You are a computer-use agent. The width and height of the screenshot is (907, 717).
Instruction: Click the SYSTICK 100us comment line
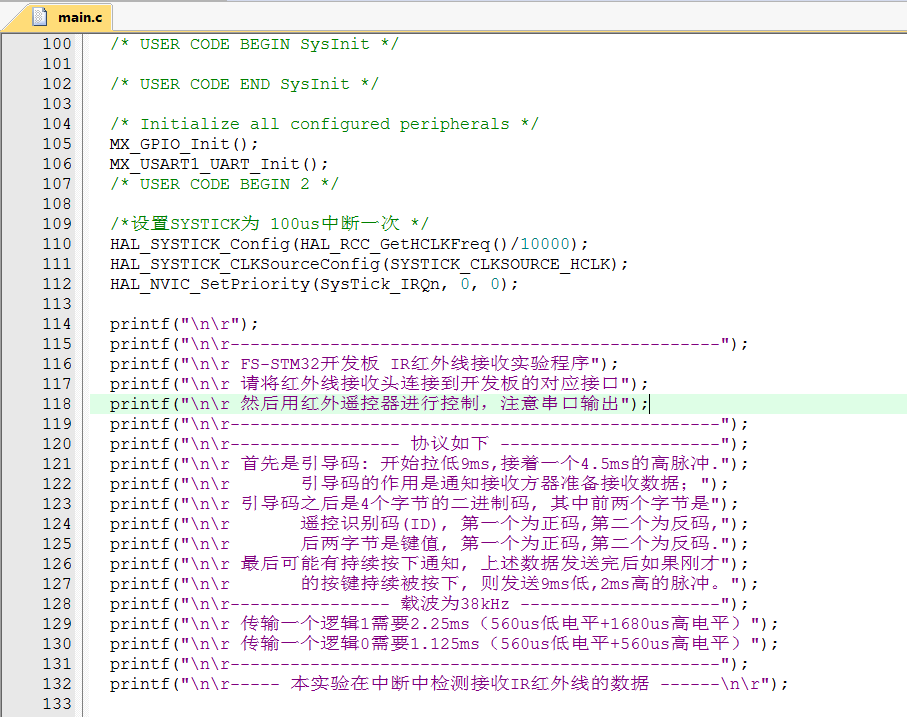point(269,224)
